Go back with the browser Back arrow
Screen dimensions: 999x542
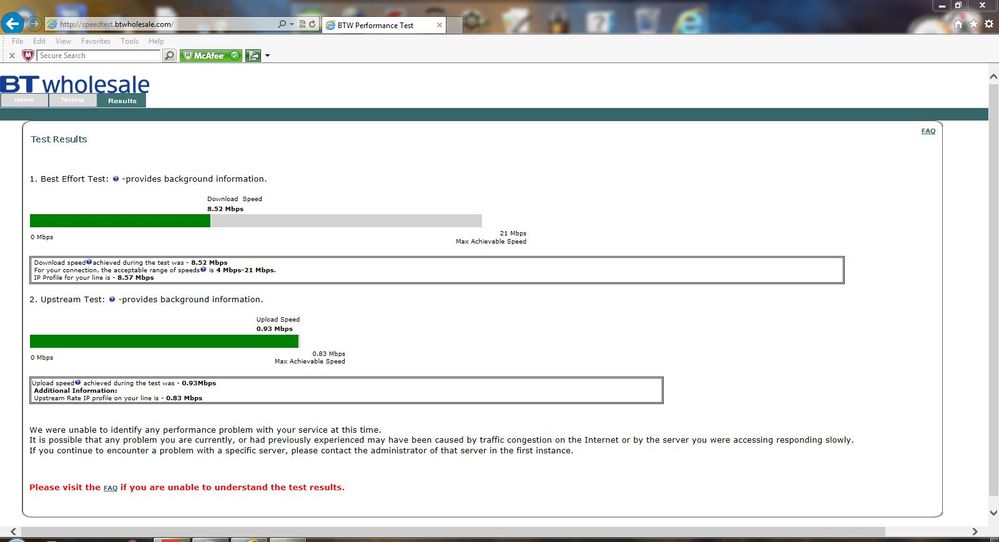[12, 24]
